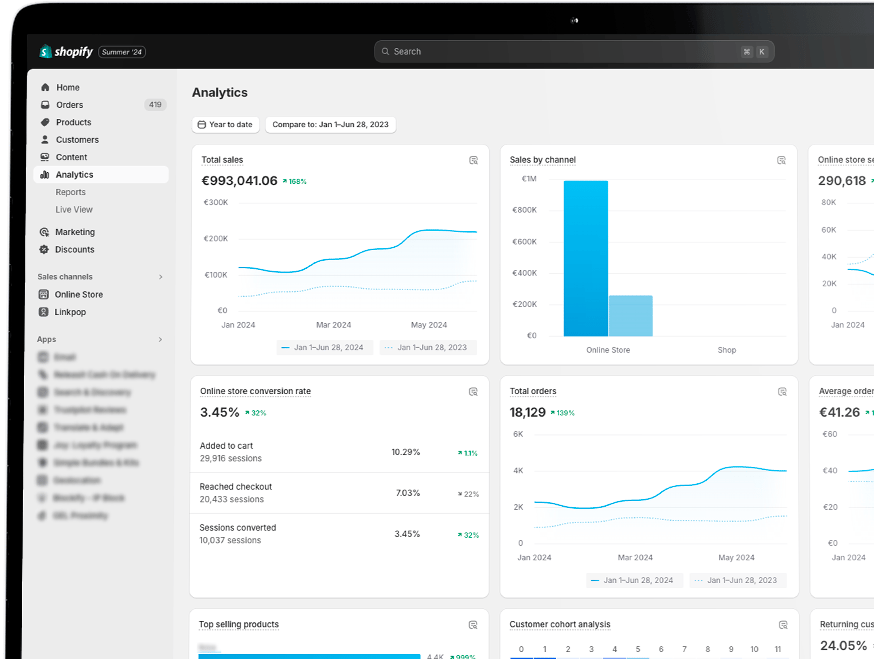The height and width of the screenshot is (659, 874).
Task: Expand the Apps section chevron
Action: 161,340
